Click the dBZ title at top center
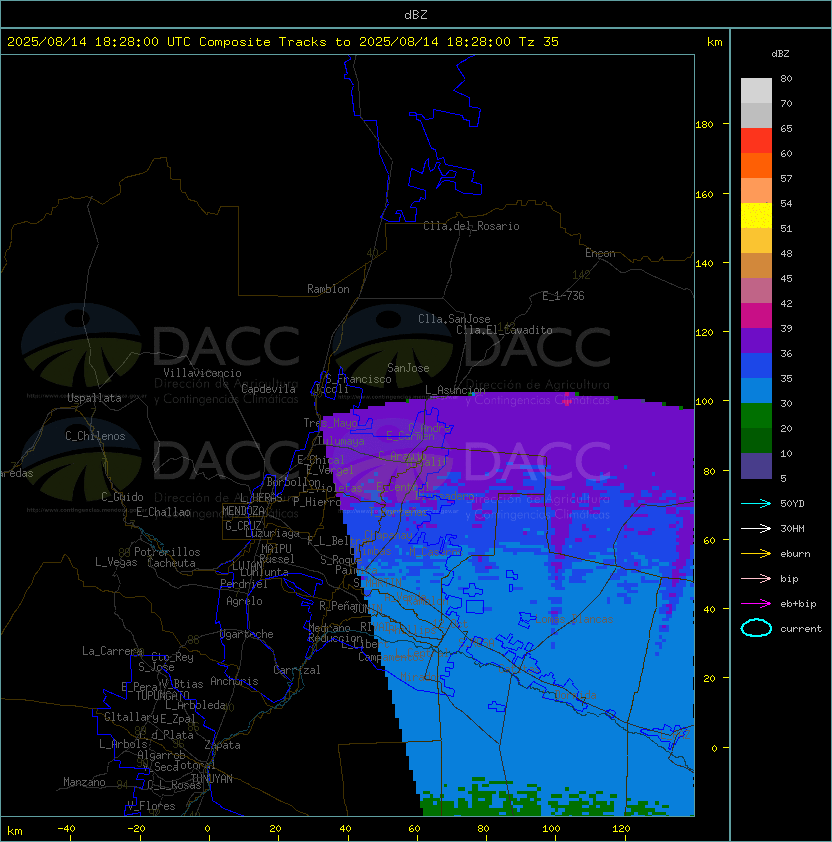832x842 pixels. pos(416,15)
